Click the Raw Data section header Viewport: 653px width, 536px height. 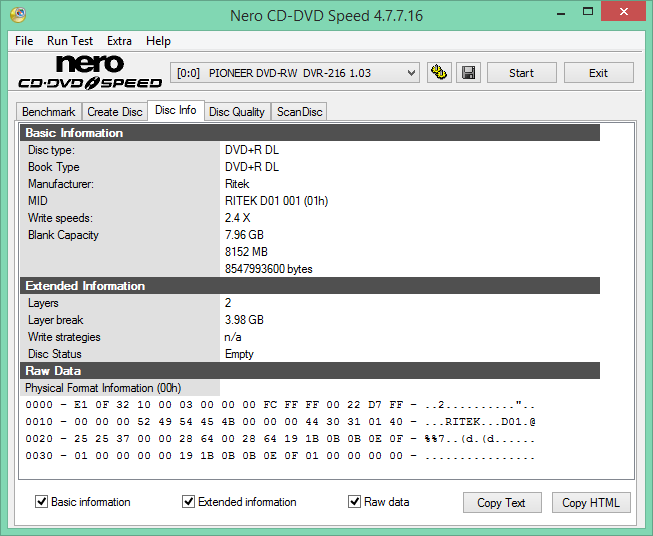[x=310, y=371]
